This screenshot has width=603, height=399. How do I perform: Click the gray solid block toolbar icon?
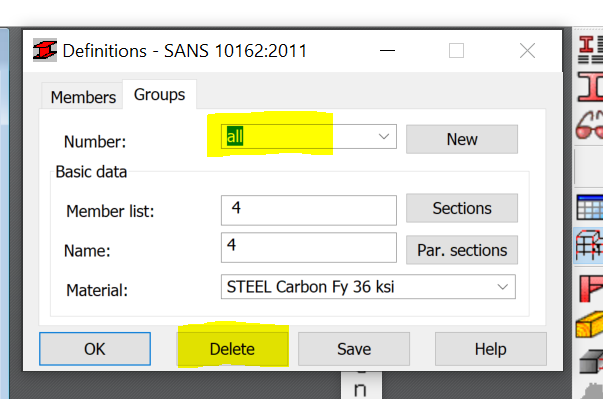591,362
